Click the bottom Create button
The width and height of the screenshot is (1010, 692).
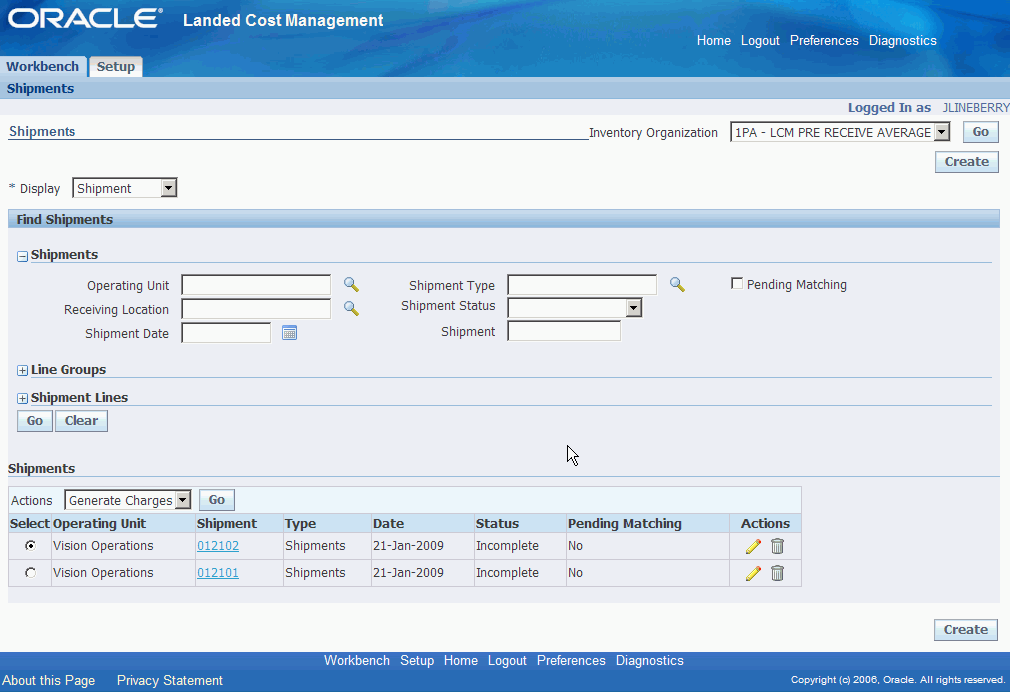tap(966, 630)
